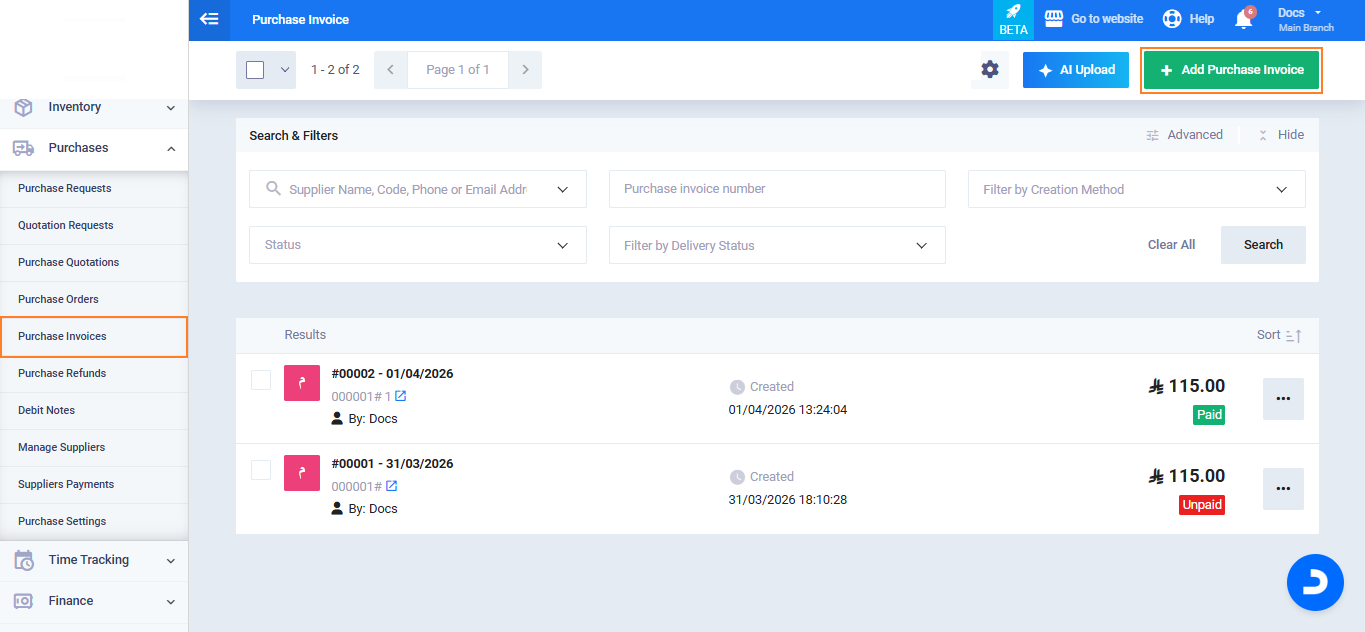Open the notifications bell
1365x632 pixels.
[x=1243, y=19]
